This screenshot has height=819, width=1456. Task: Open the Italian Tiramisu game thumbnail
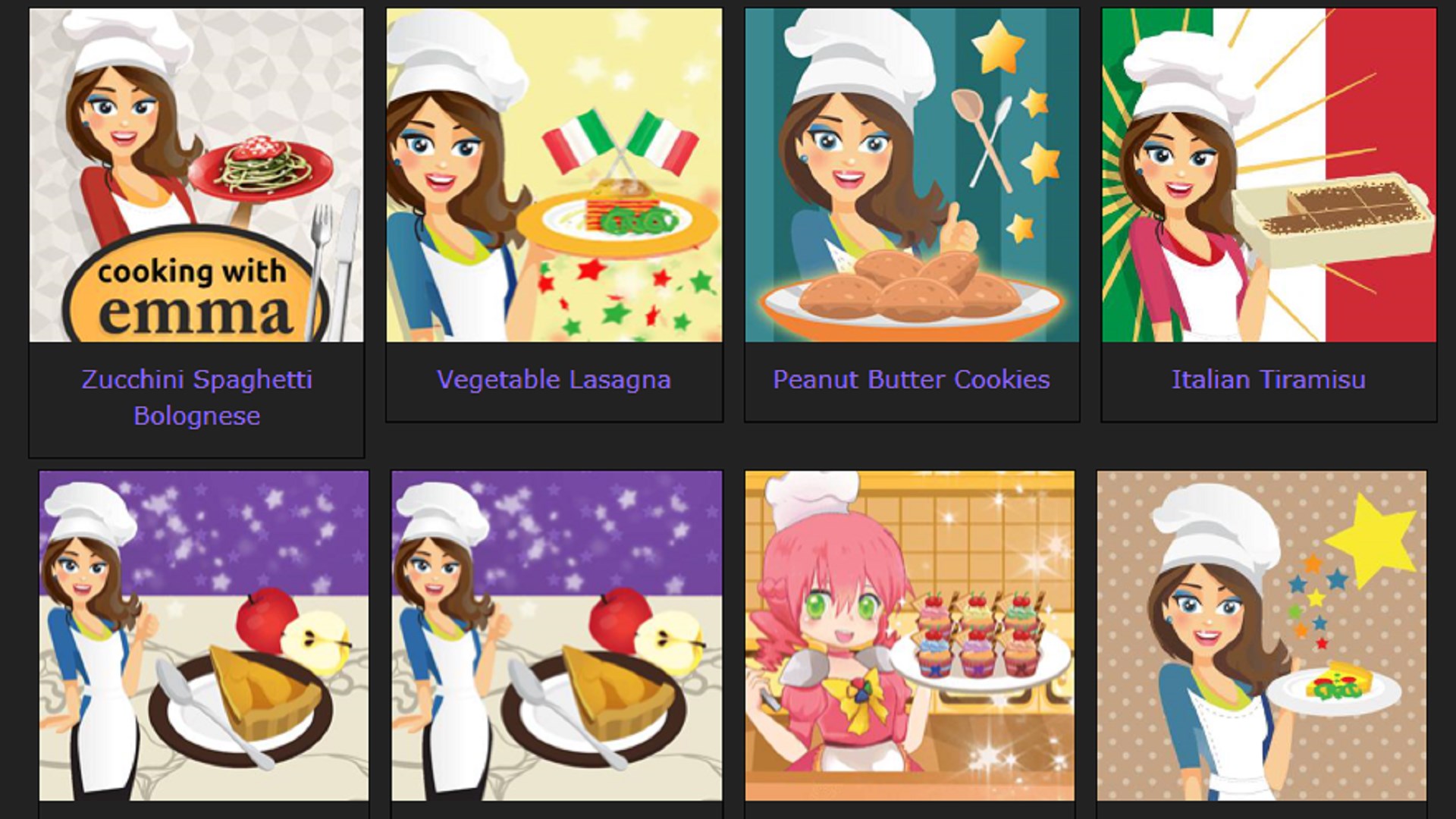[1269, 175]
